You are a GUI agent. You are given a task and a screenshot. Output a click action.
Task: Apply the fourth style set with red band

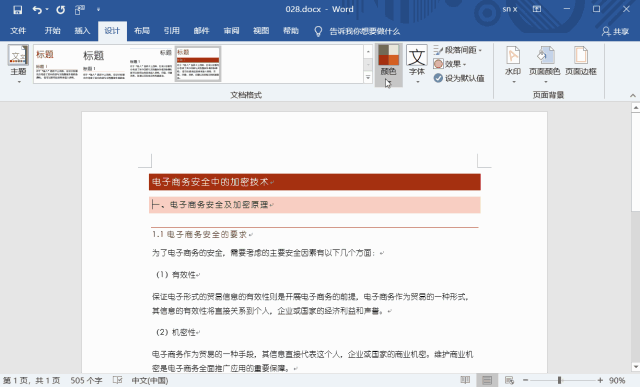click(198, 64)
